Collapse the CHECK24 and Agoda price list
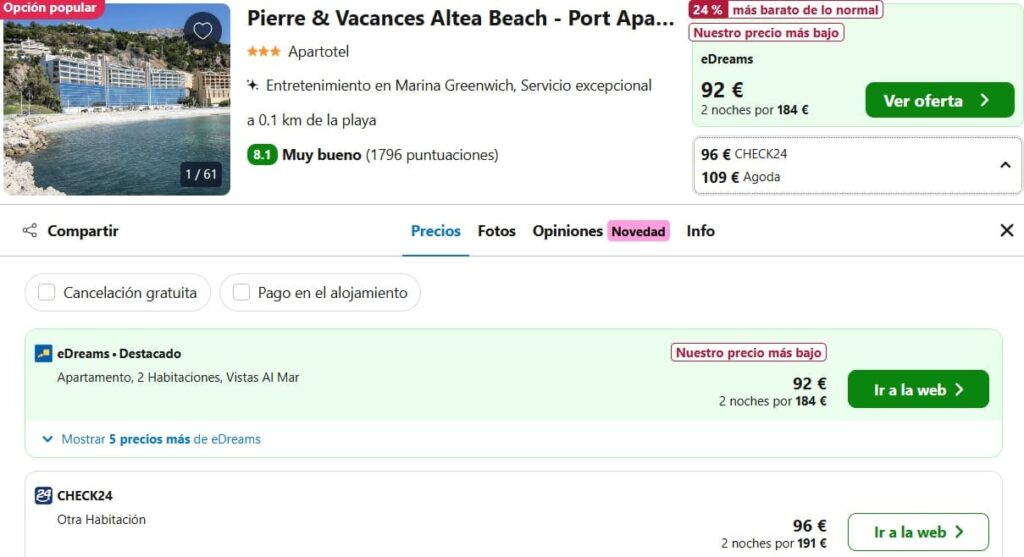 pyautogui.click(x=1005, y=165)
